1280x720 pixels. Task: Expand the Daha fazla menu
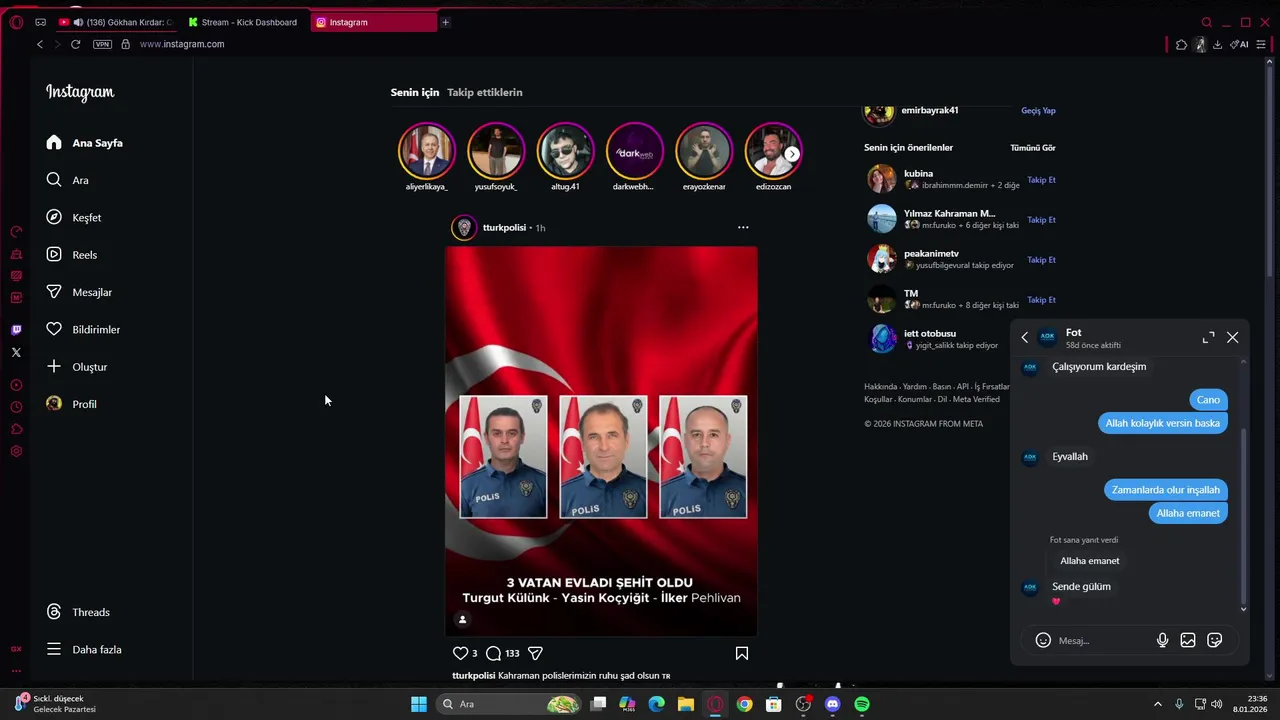point(84,649)
